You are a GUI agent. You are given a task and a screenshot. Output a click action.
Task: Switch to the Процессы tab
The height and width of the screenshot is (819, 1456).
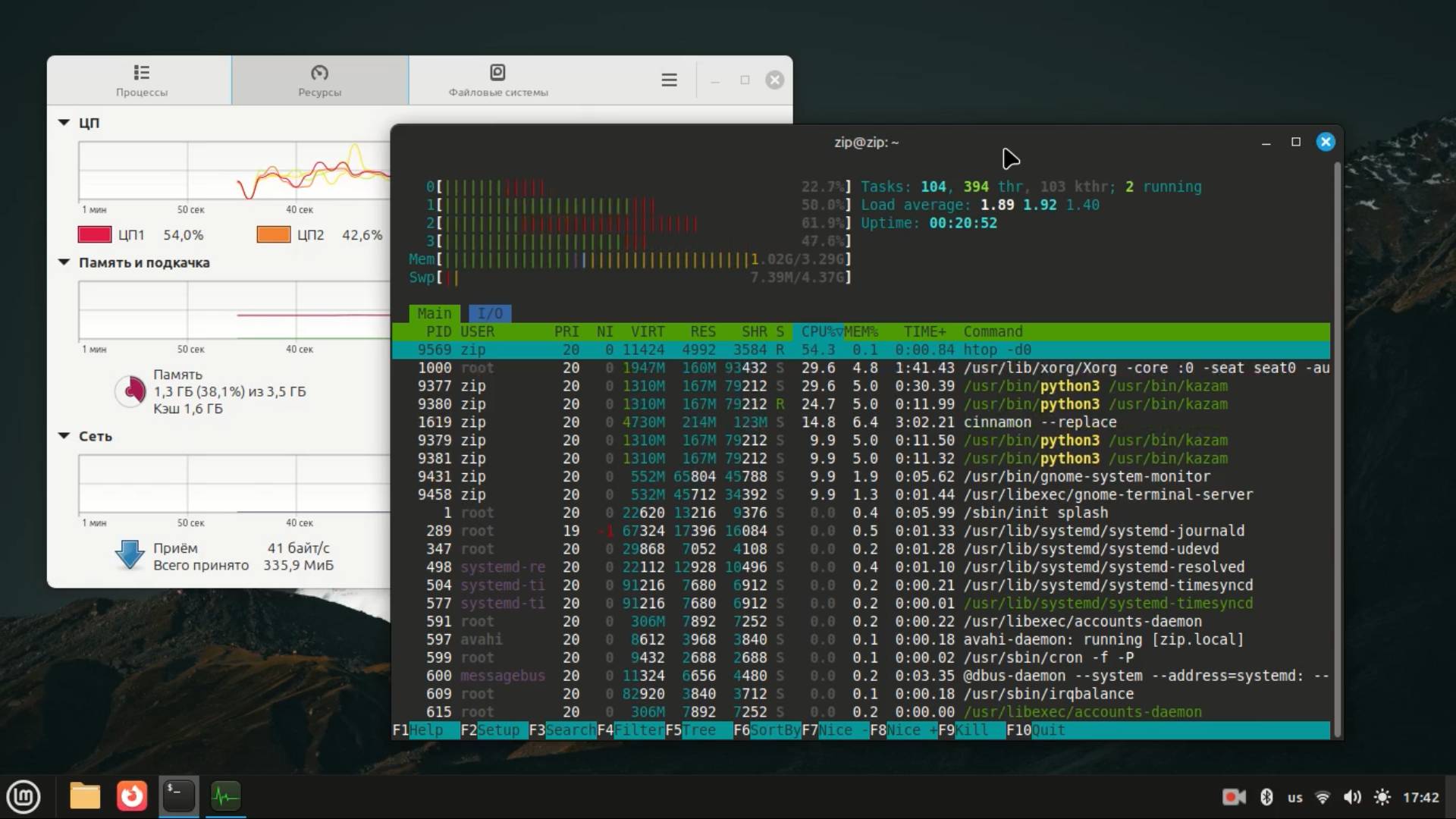141,80
